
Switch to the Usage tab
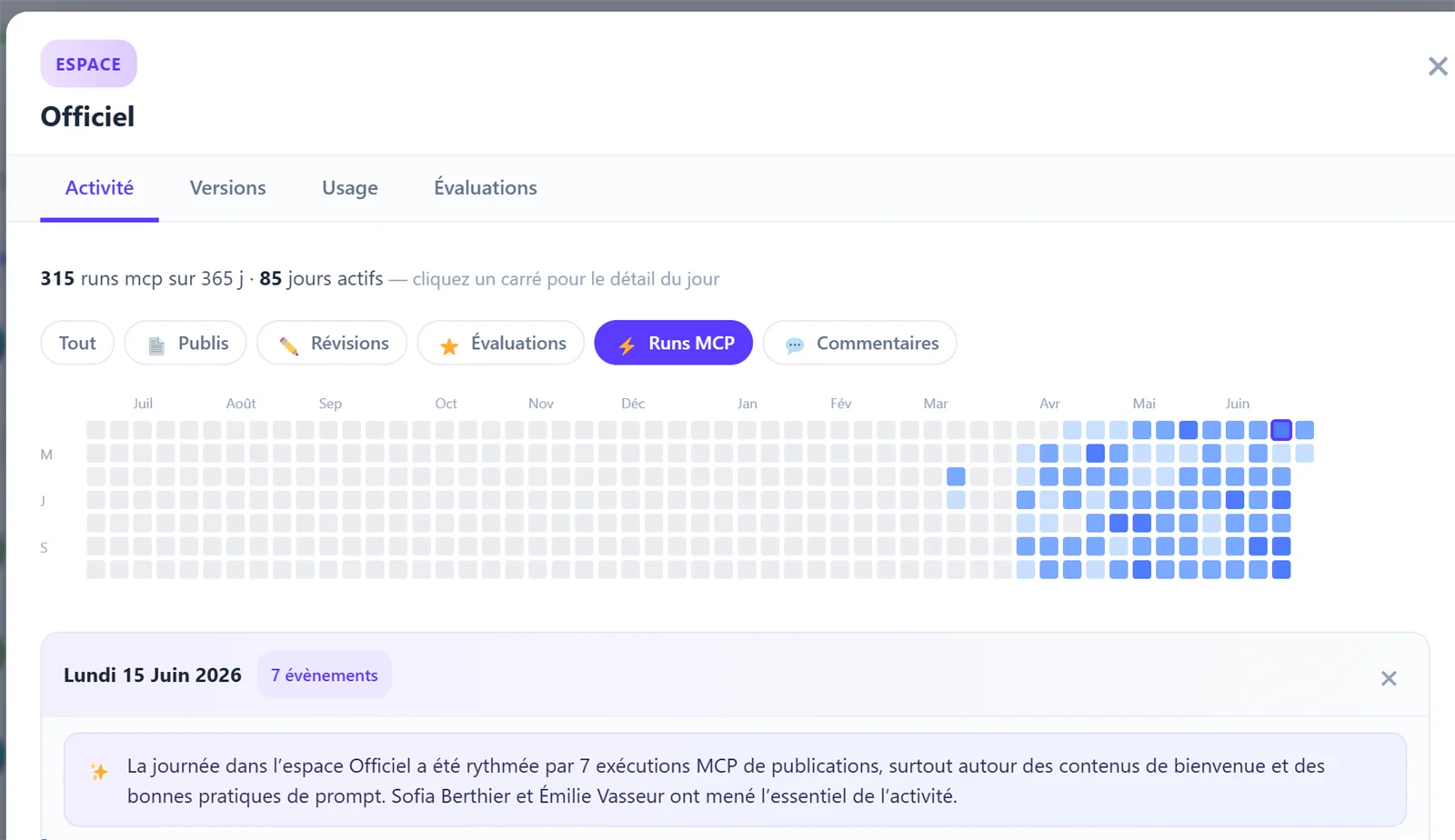coord(350,188)
